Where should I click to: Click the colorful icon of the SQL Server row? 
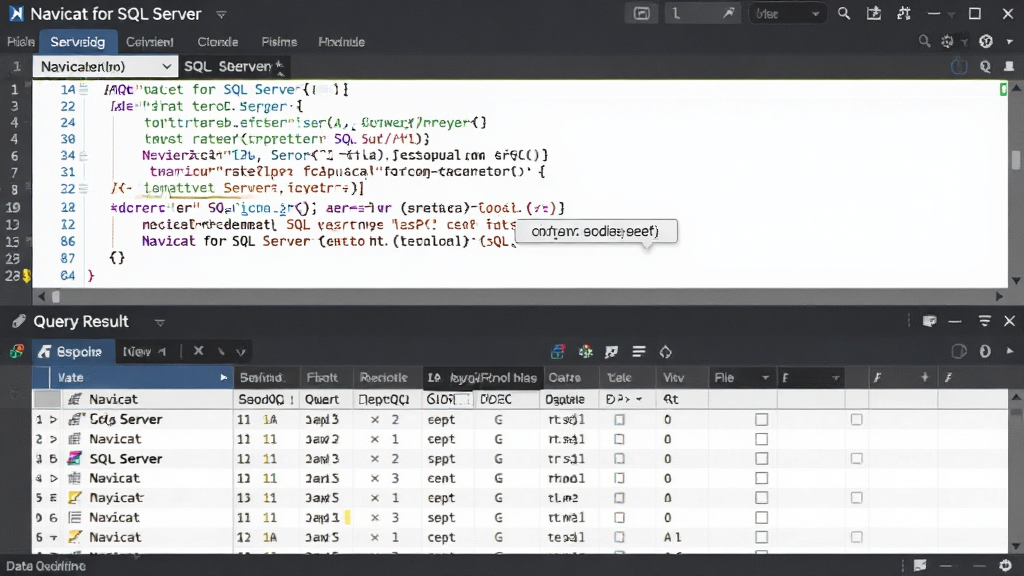tap(75, 458)
